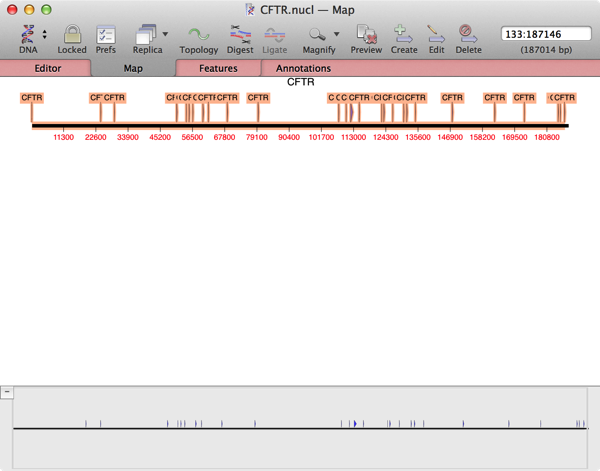Image resolution: width=600 pixels, height=471 pixels.
Task: Go to the Annotations tab
Action: [303, 69]
